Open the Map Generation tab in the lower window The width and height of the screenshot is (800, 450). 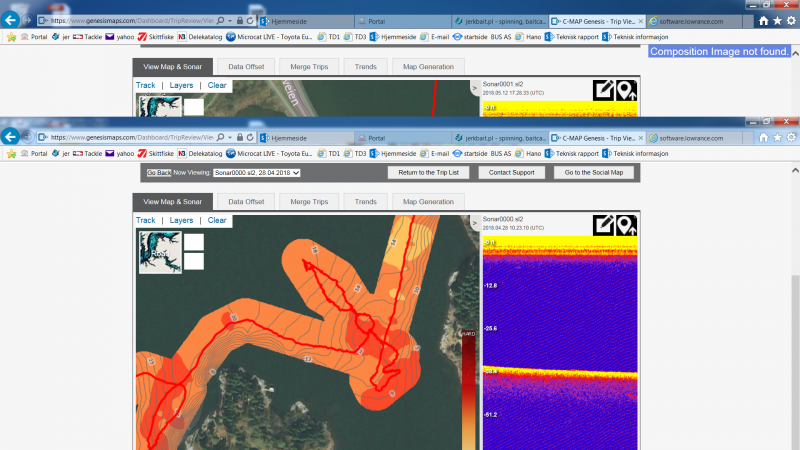[428, 202]
